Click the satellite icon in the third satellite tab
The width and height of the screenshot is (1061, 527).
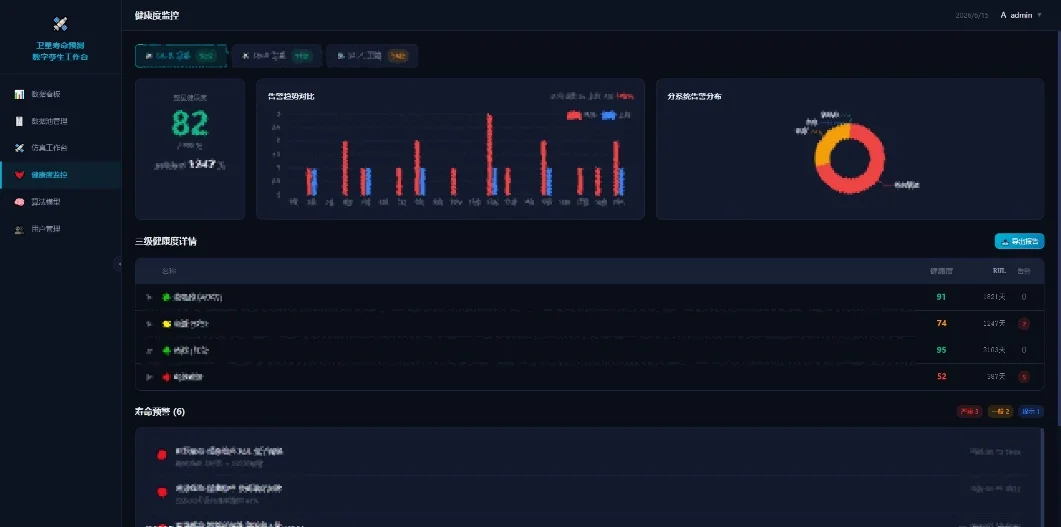[x=340, y=56]
